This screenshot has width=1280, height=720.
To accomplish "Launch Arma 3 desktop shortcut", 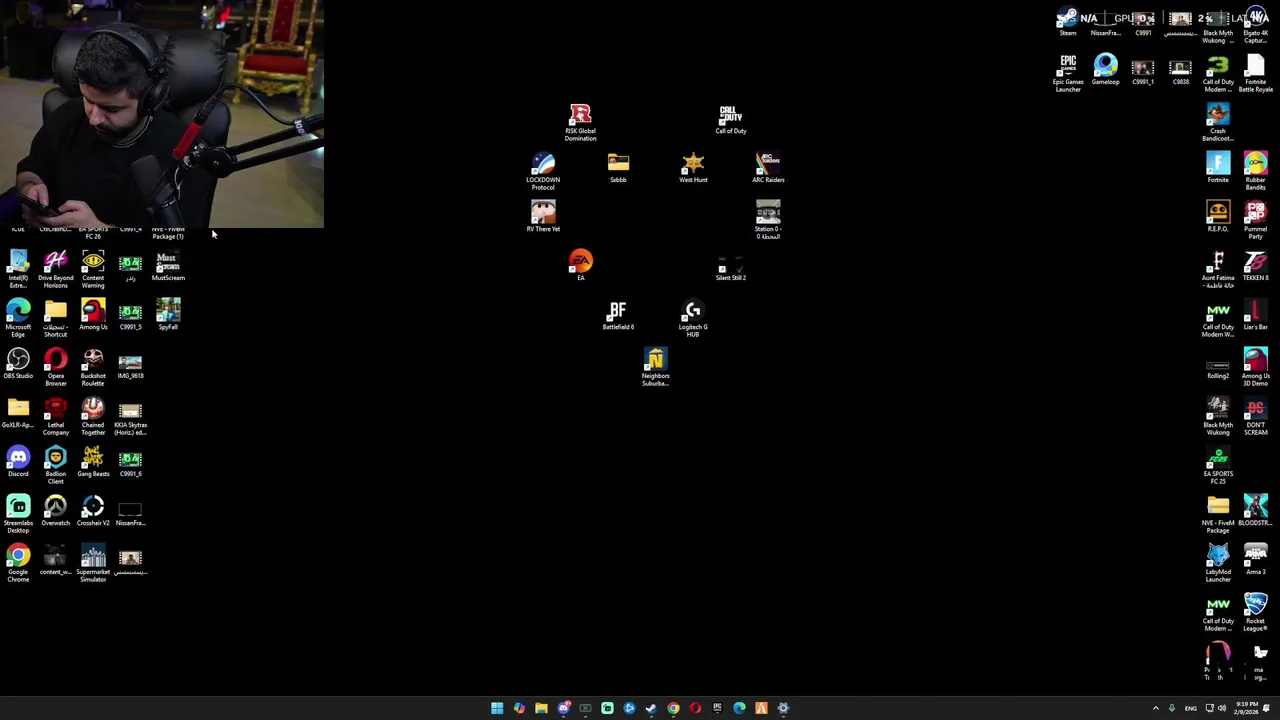I will [x=1255, y=560].
